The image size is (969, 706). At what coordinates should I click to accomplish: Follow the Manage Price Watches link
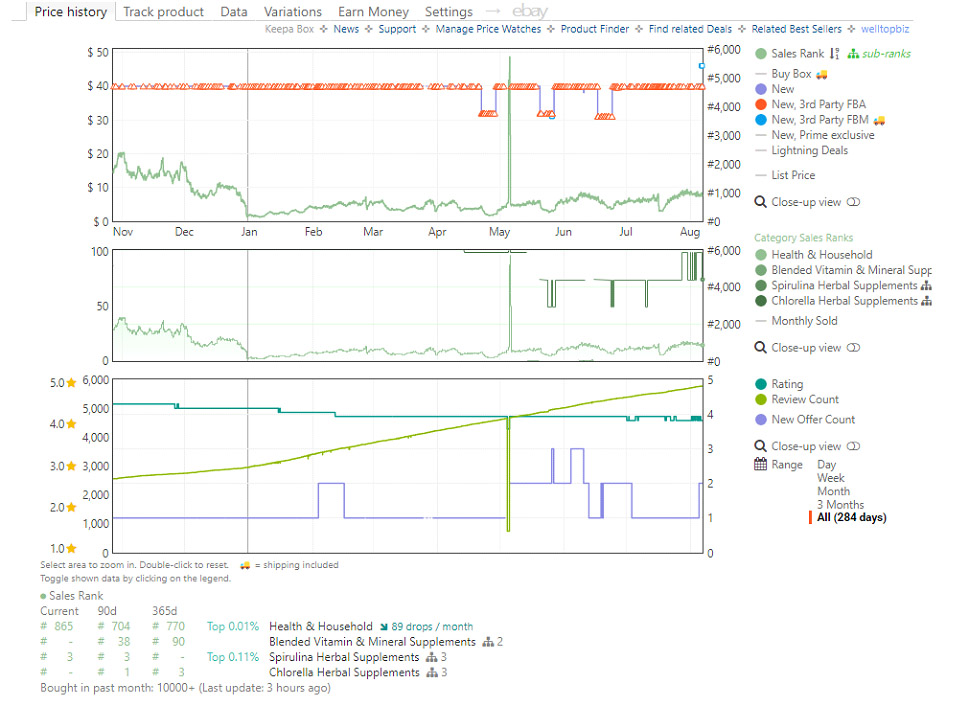(x=488, y=29)
